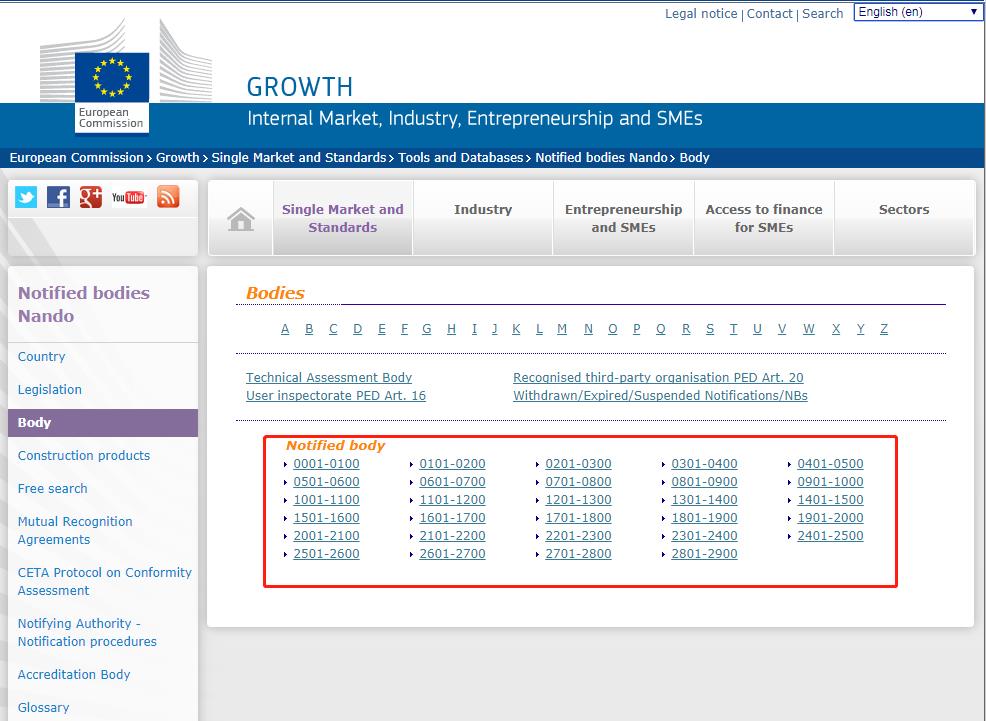
Task: Open notified body range 0001-0100
Action: pos(326,464)
